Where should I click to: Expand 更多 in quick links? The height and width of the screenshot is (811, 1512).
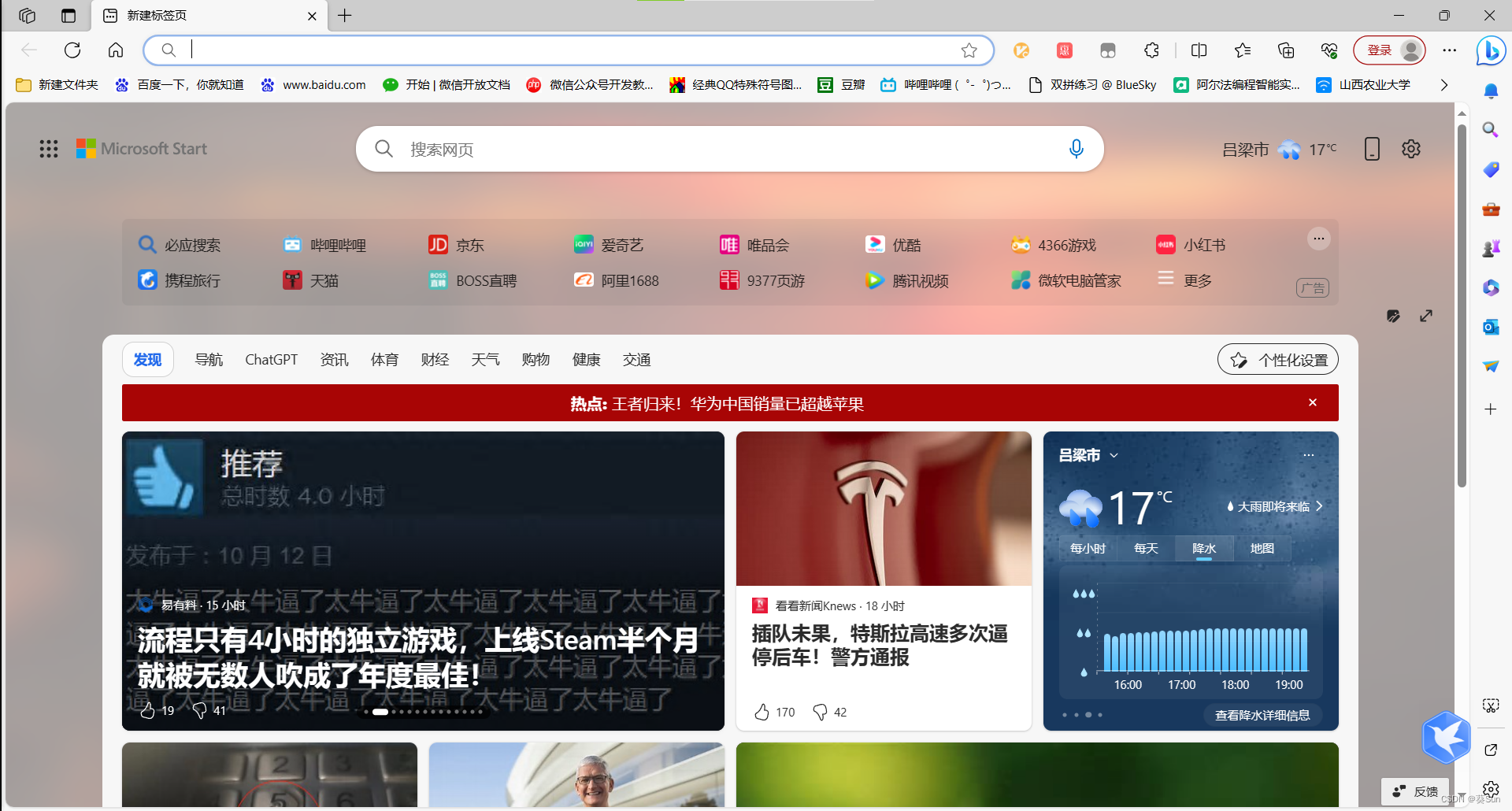(x=1185, y=280)
